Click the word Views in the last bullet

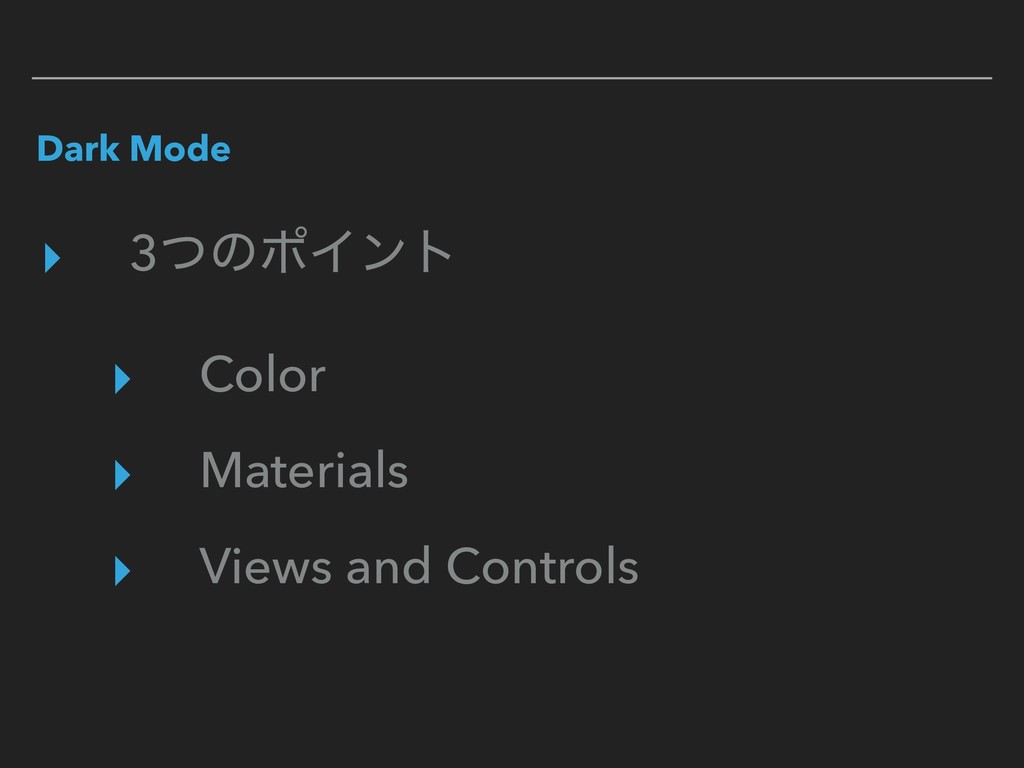(266, 566)
